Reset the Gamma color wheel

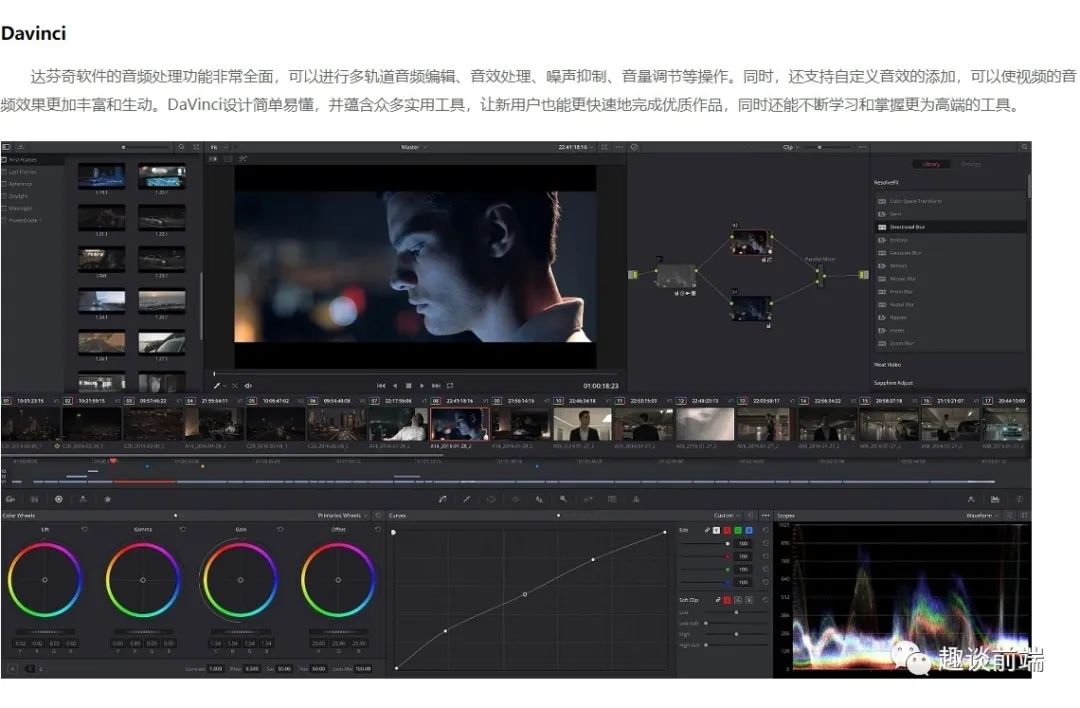coord(183,529)
